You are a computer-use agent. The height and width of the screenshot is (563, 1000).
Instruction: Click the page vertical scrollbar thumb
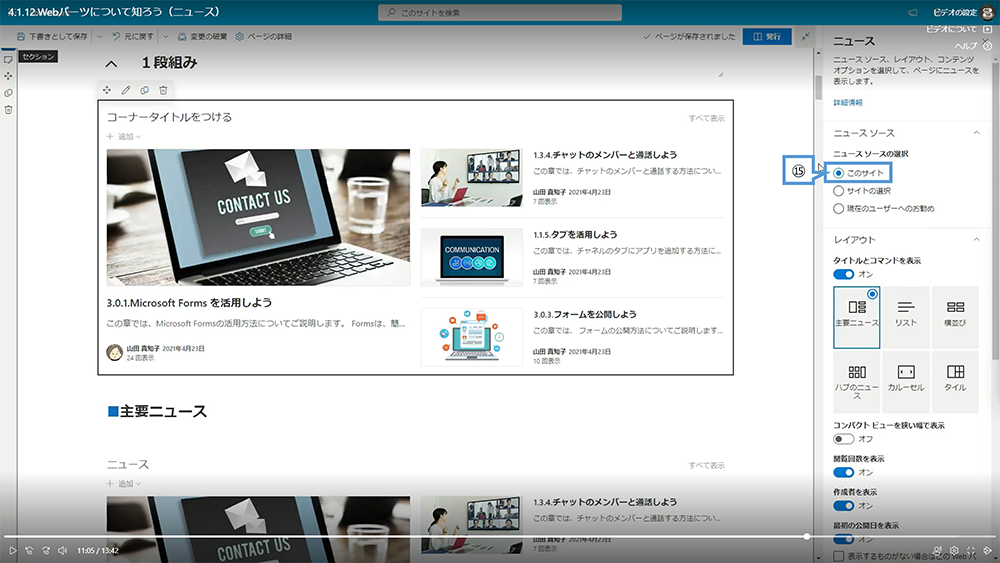pos(818,87)
